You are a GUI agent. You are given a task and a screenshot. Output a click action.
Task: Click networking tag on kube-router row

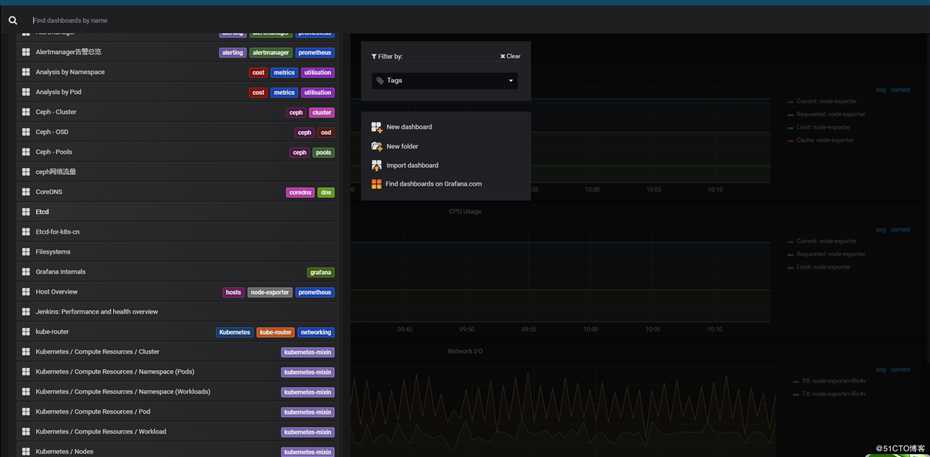[316, 333]
